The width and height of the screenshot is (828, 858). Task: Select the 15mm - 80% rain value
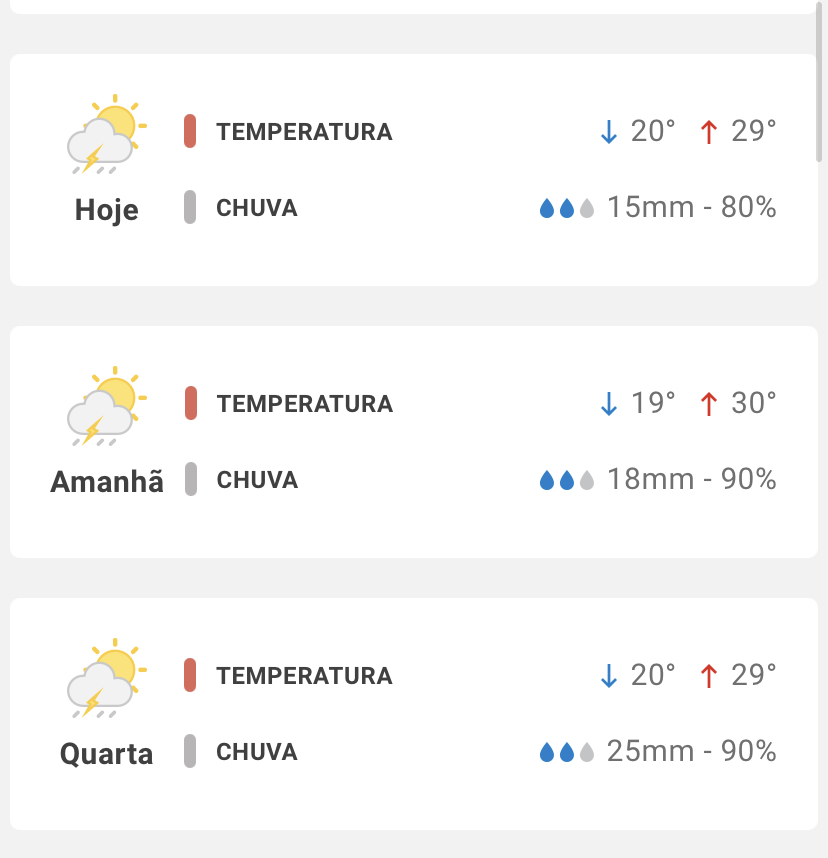pos(691,208)
